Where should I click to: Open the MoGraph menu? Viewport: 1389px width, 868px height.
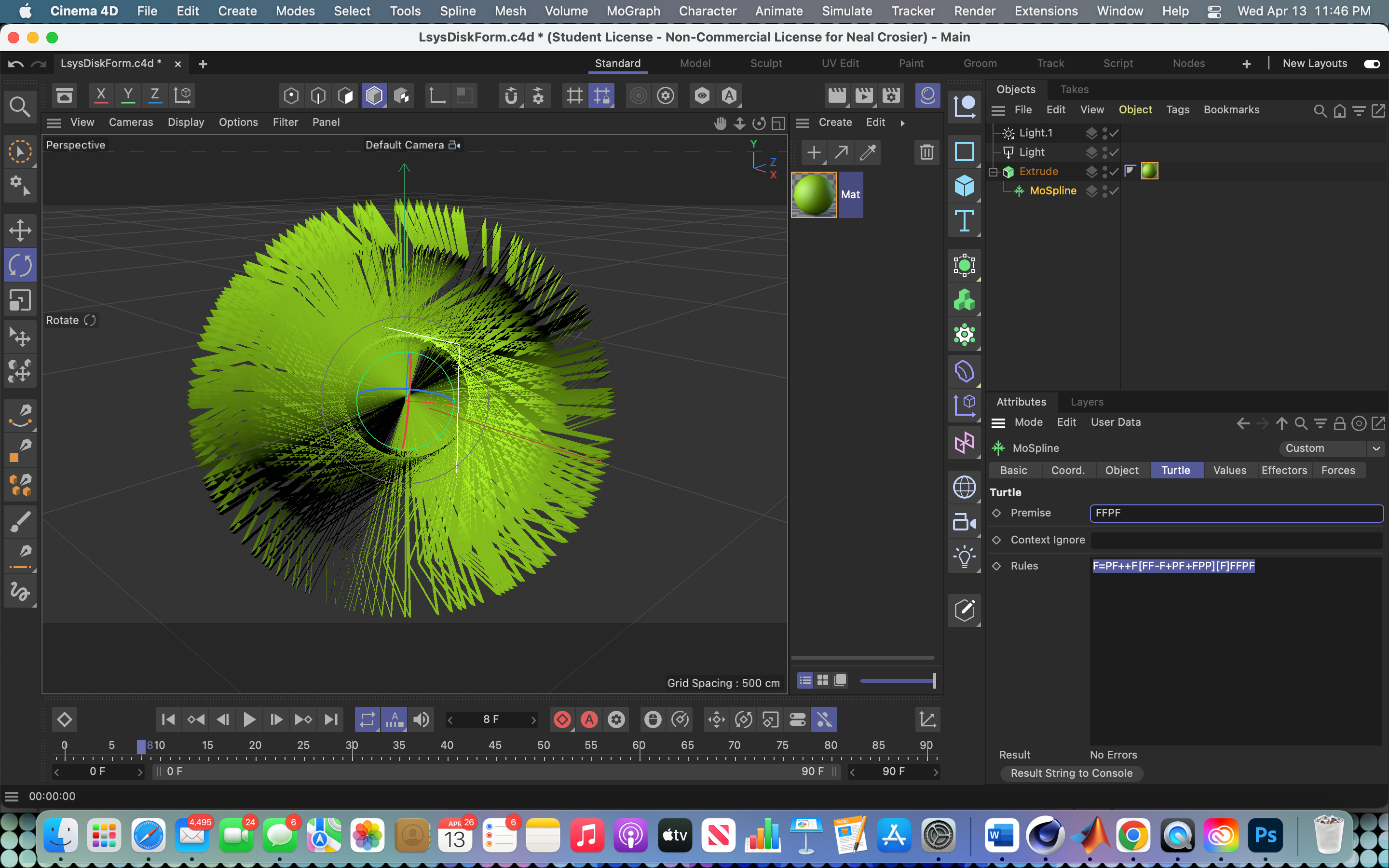point(633,11)
